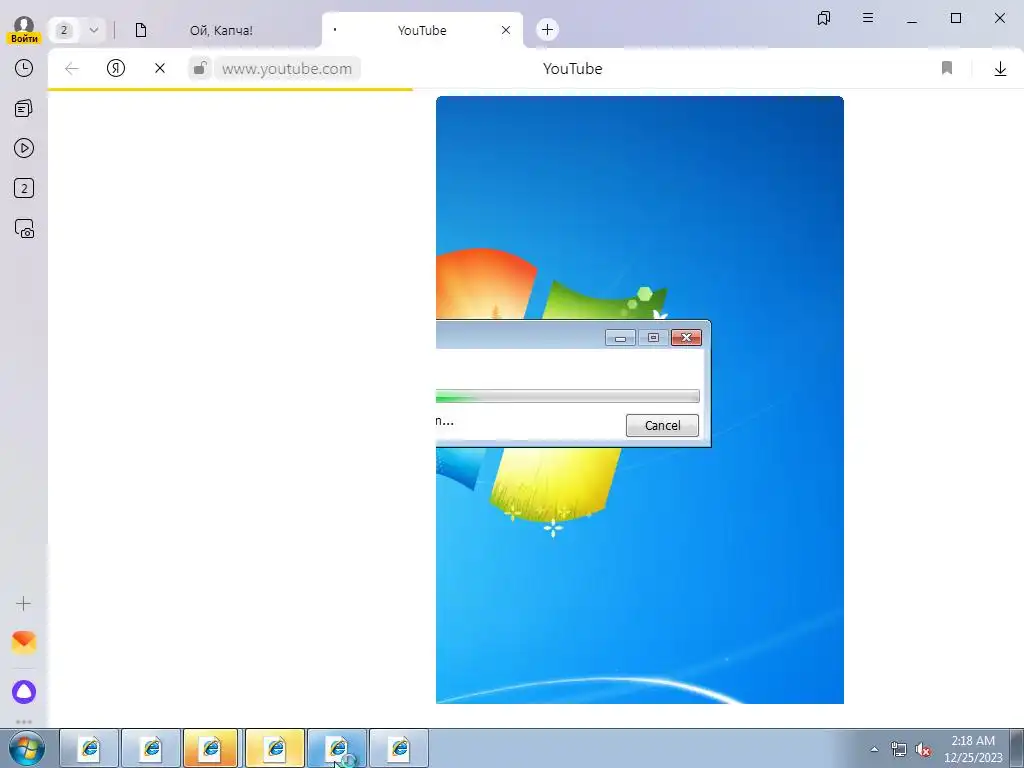Click the green progress bar in the dialog

[x=568, y=396]
